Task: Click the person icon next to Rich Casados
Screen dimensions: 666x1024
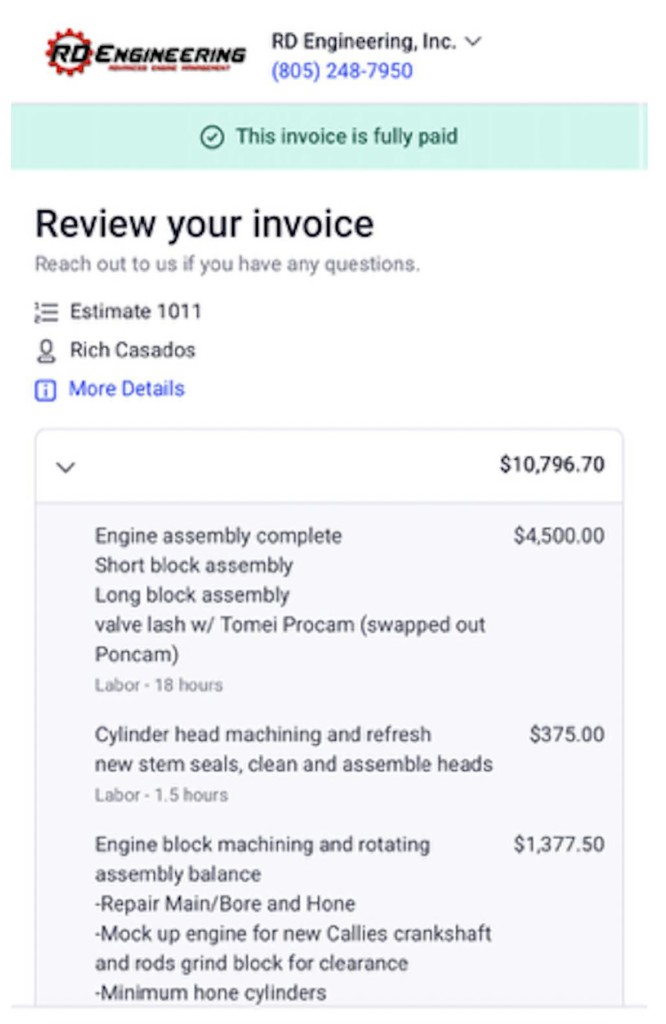Action: coord(45,351)
